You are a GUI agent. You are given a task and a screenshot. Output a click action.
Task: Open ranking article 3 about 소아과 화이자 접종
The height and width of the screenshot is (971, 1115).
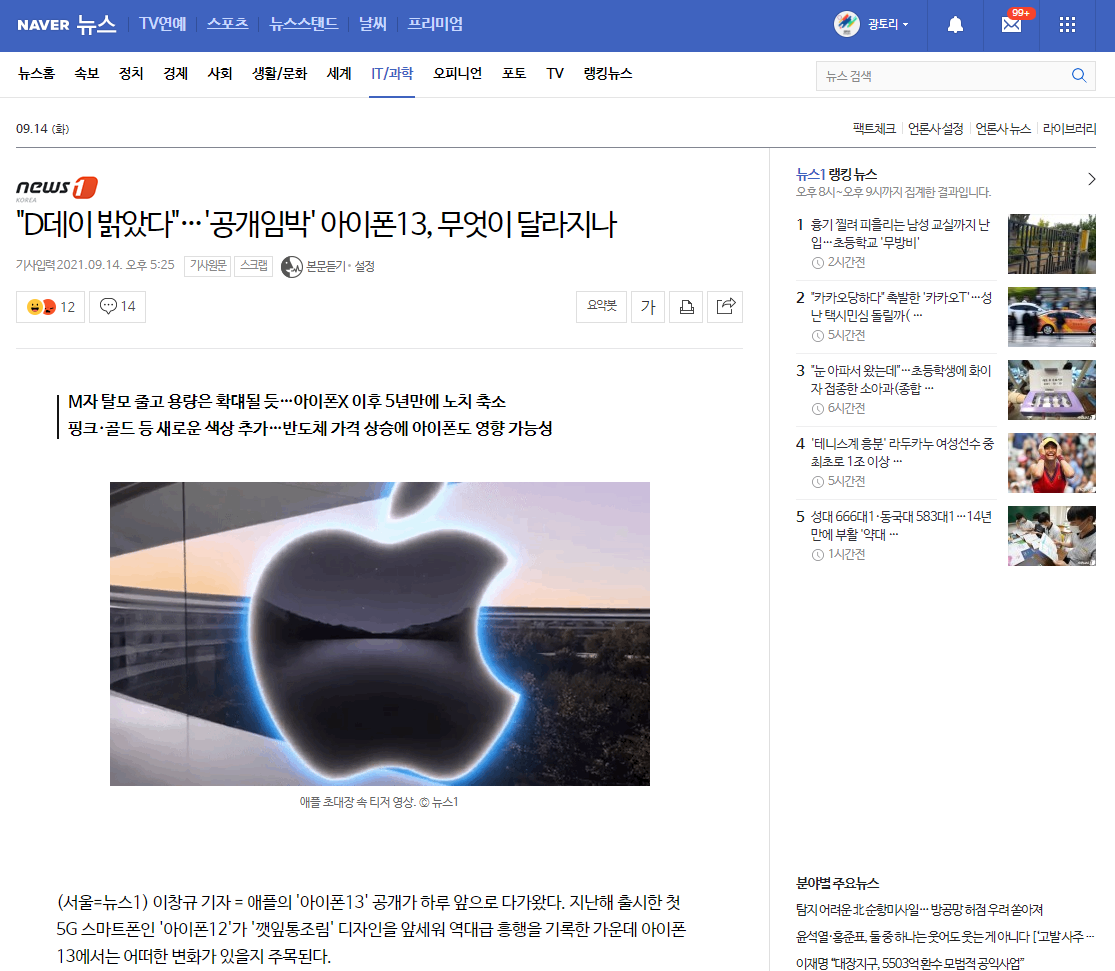[901, 379]
